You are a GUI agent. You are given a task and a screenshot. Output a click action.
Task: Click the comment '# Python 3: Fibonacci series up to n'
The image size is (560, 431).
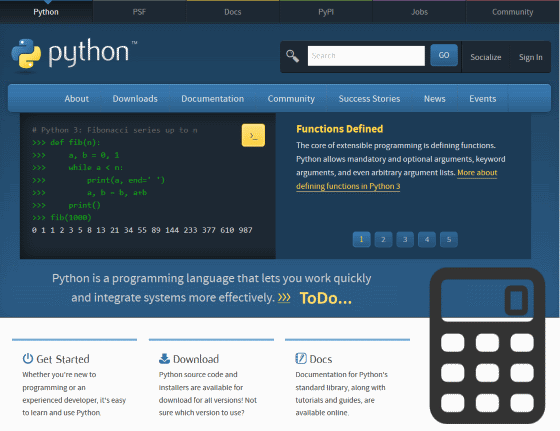coord(115,130)
